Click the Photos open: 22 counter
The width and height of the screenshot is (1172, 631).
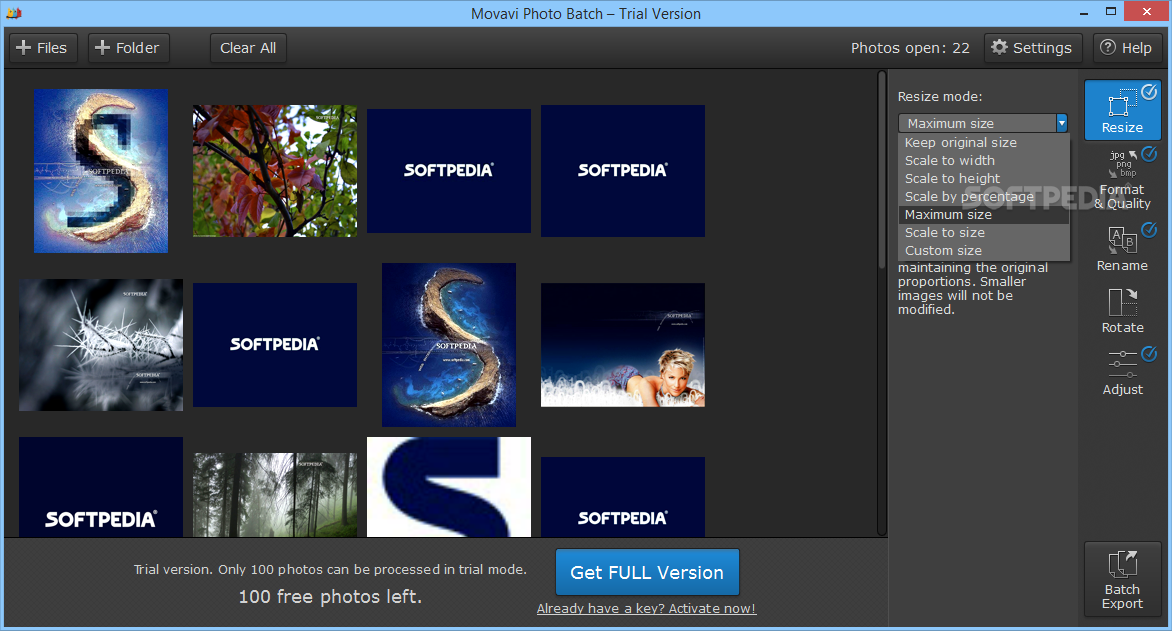click(910, 48)
